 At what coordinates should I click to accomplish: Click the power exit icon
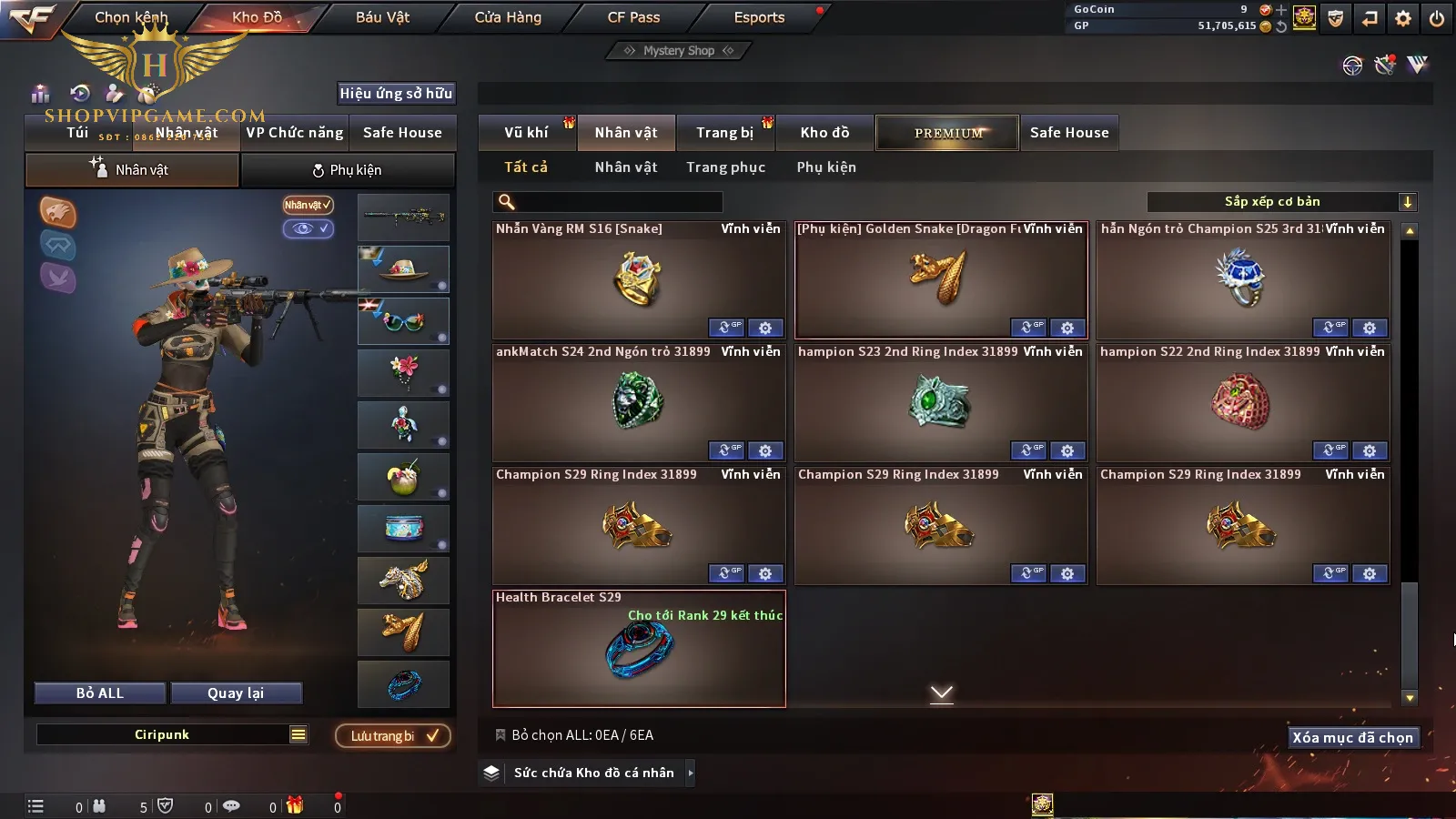point(1437,18)
